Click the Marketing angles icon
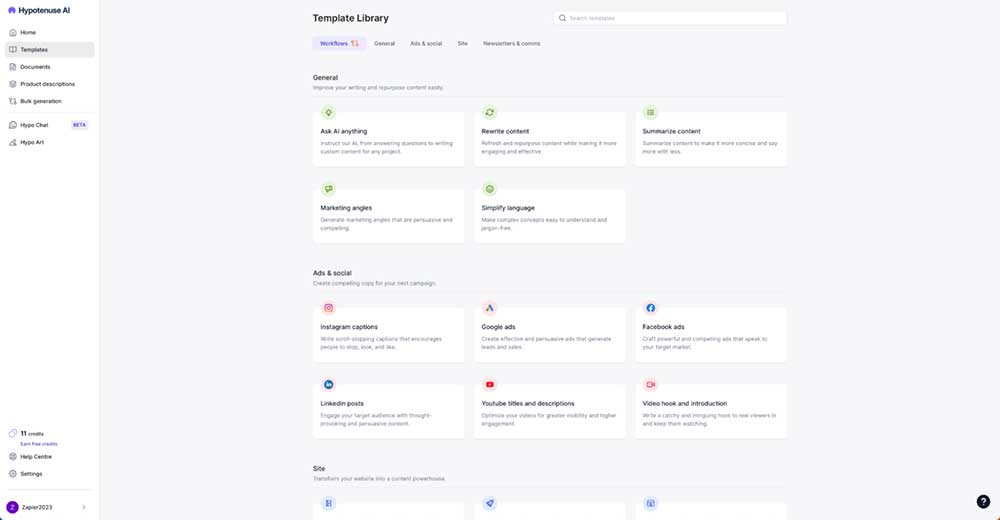 pos(328,189)
